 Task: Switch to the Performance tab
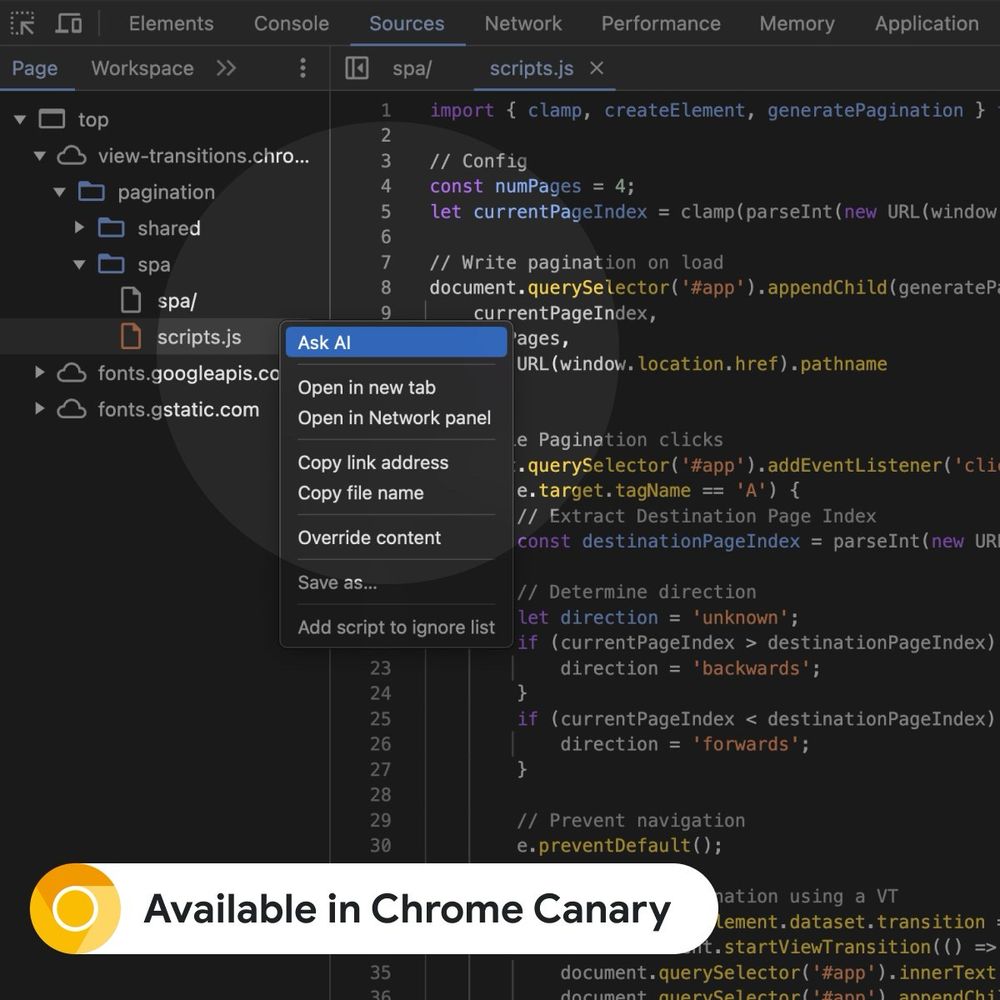click(661, 24)
